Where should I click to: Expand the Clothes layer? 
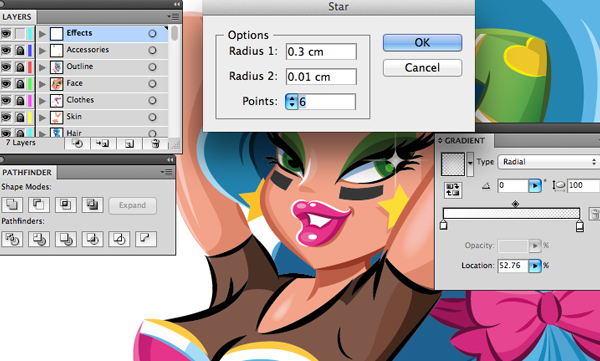coord(42,100)
